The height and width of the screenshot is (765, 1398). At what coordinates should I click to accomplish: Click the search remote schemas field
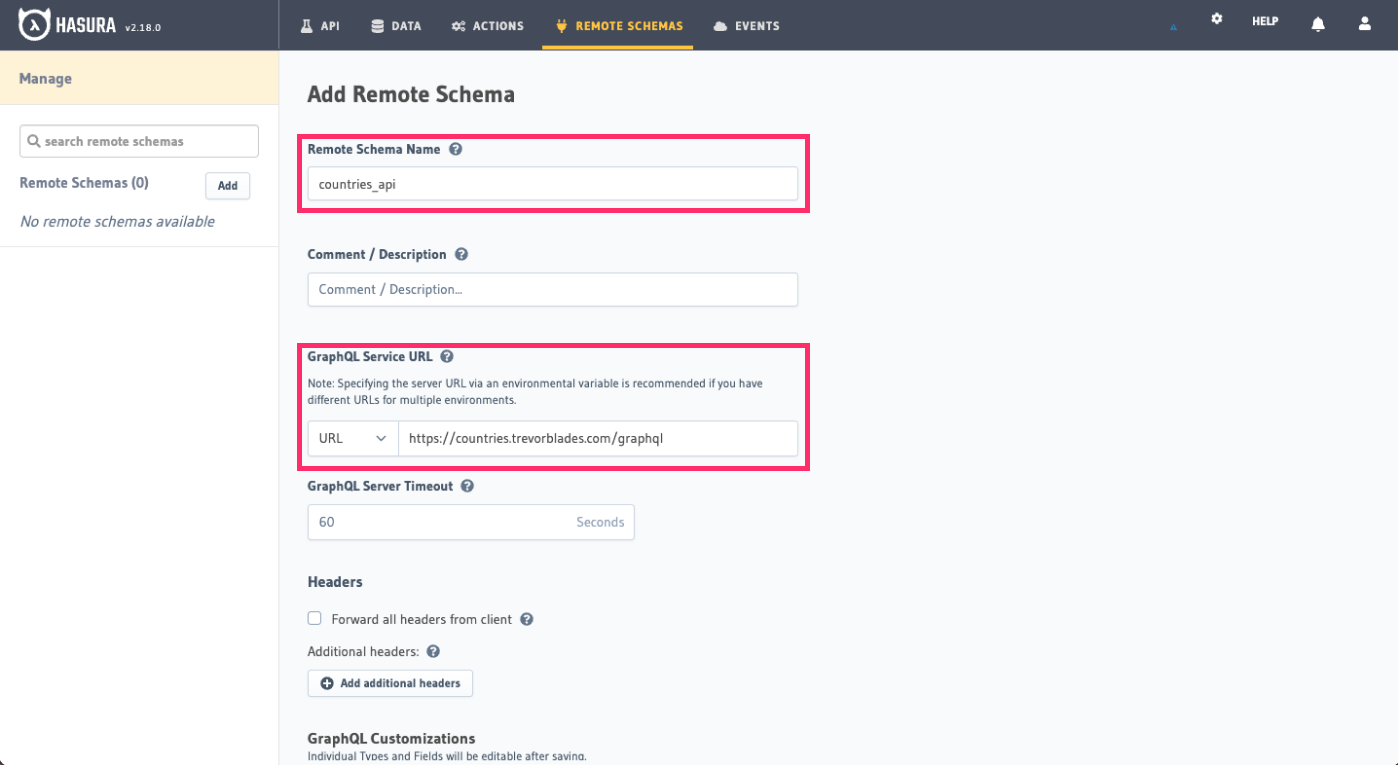138,141
